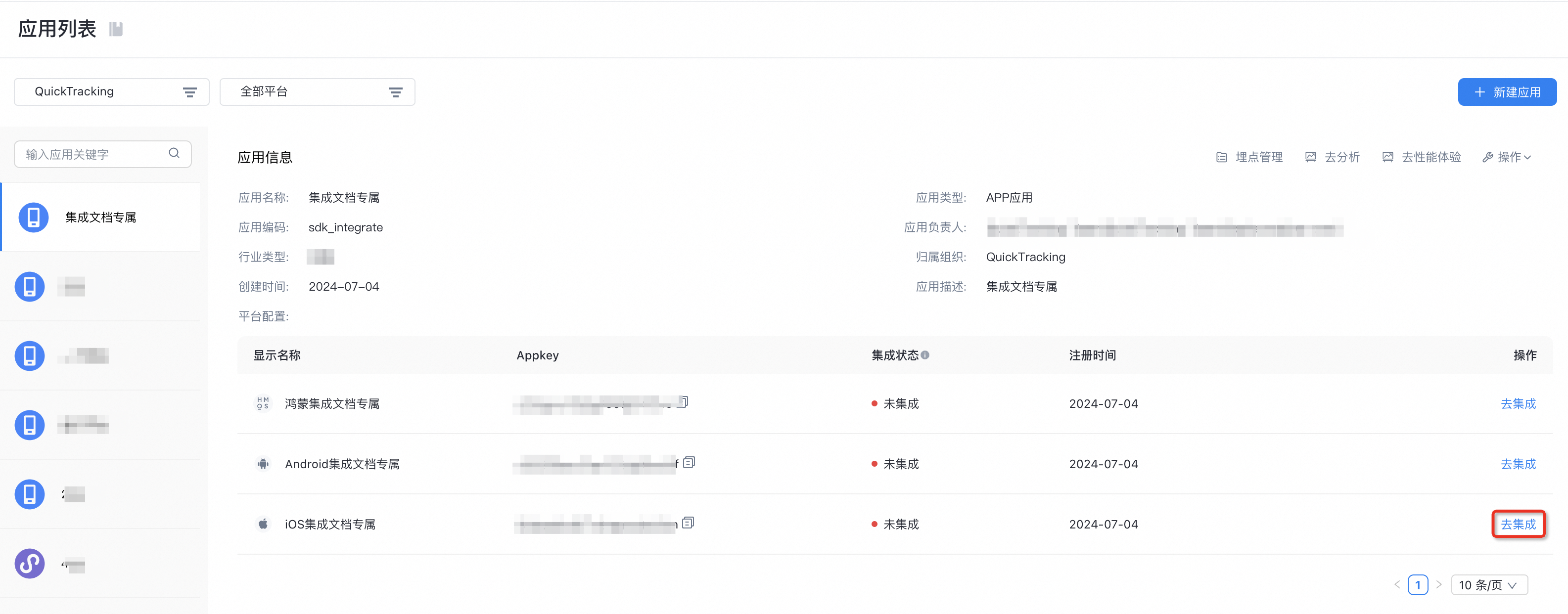Click the 未集成 status of the iOS row

pos(895,524)
